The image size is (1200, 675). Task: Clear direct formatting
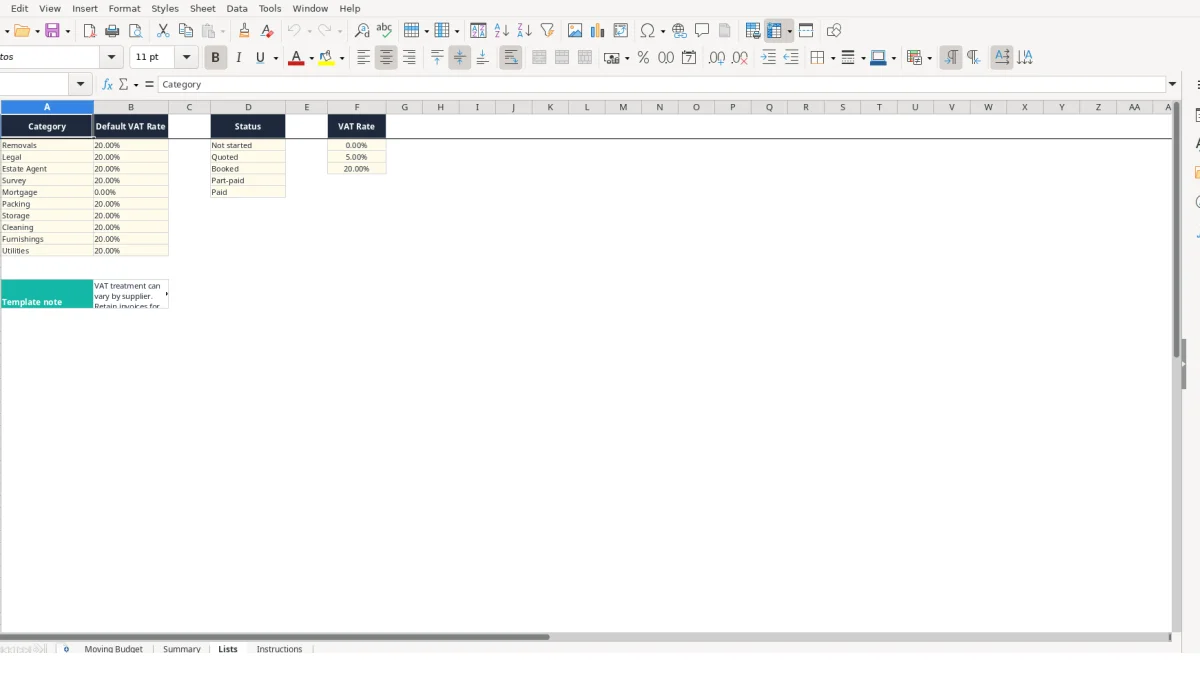click(x=267, y=31)
